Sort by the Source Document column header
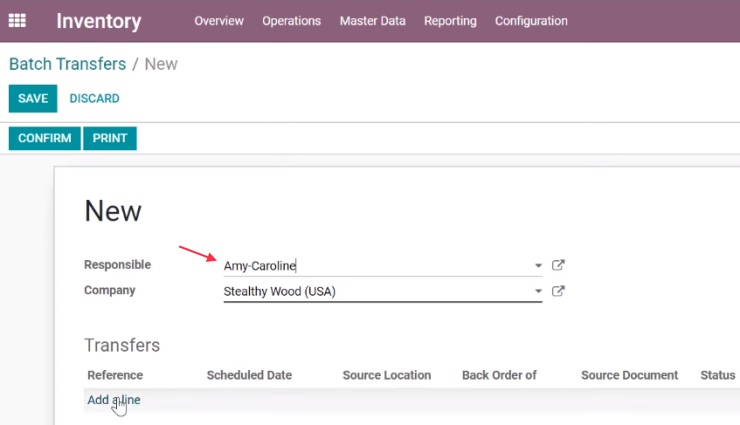Image resolution: width=740 pixels, height=425 pixels. pyautogui.click(x=629, y=375)
